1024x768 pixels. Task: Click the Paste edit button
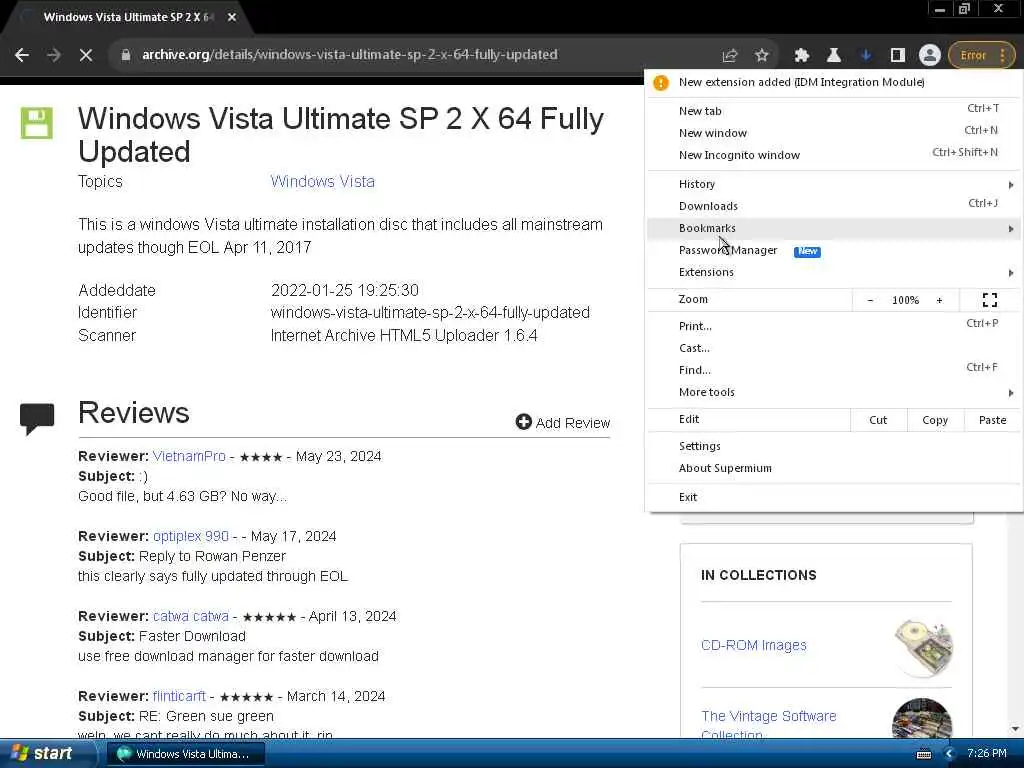(992, 420)
